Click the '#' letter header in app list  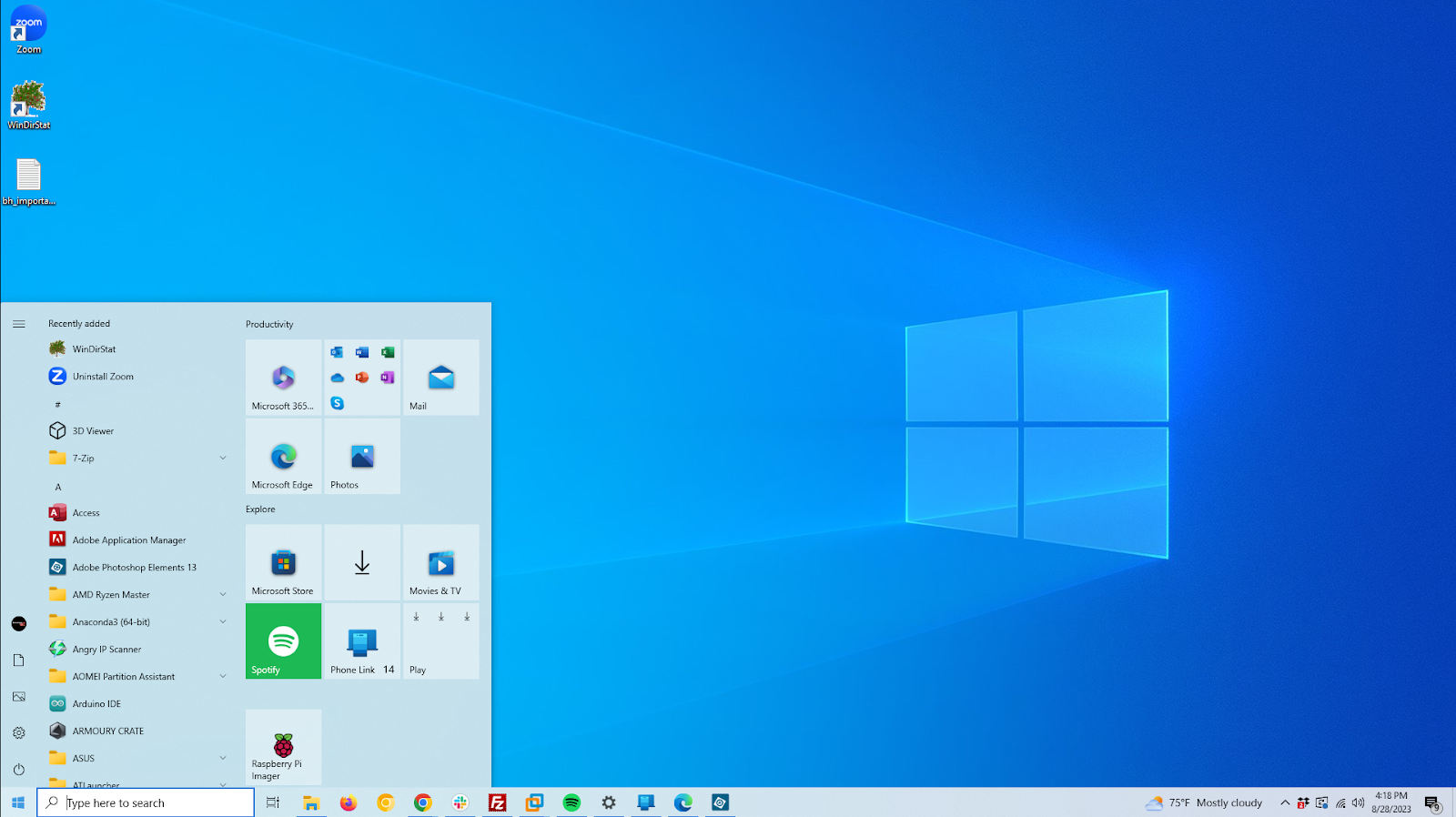click(58, 405)
